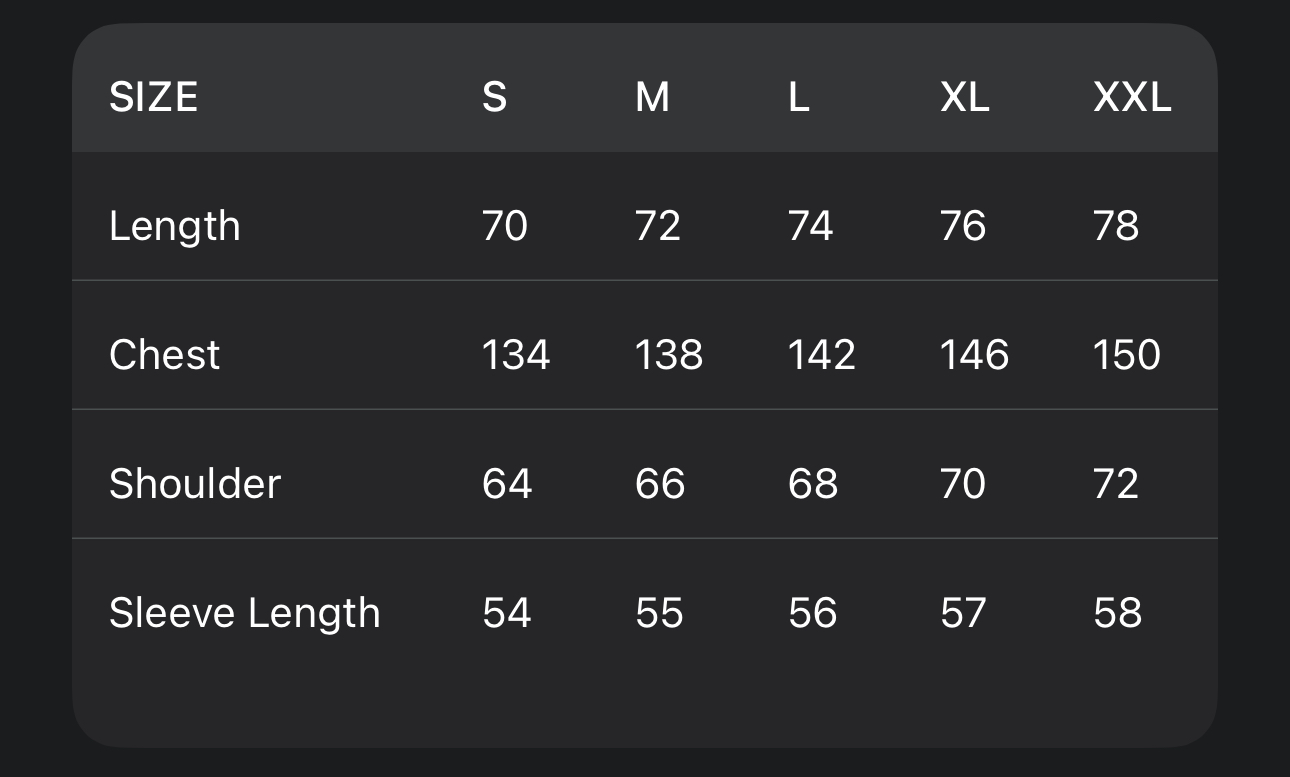Select Shoulder value 66 for size M
1290x777 pixels.
click(659, 485)
